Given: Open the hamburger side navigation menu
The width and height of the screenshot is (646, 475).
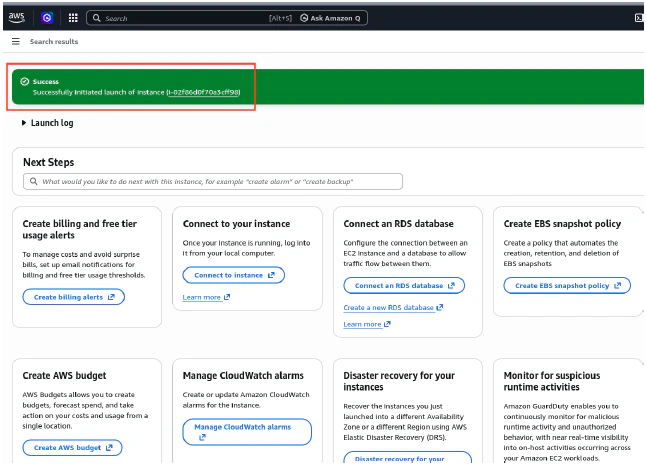Looking at the screenshot, I should [x=16, y=41].
